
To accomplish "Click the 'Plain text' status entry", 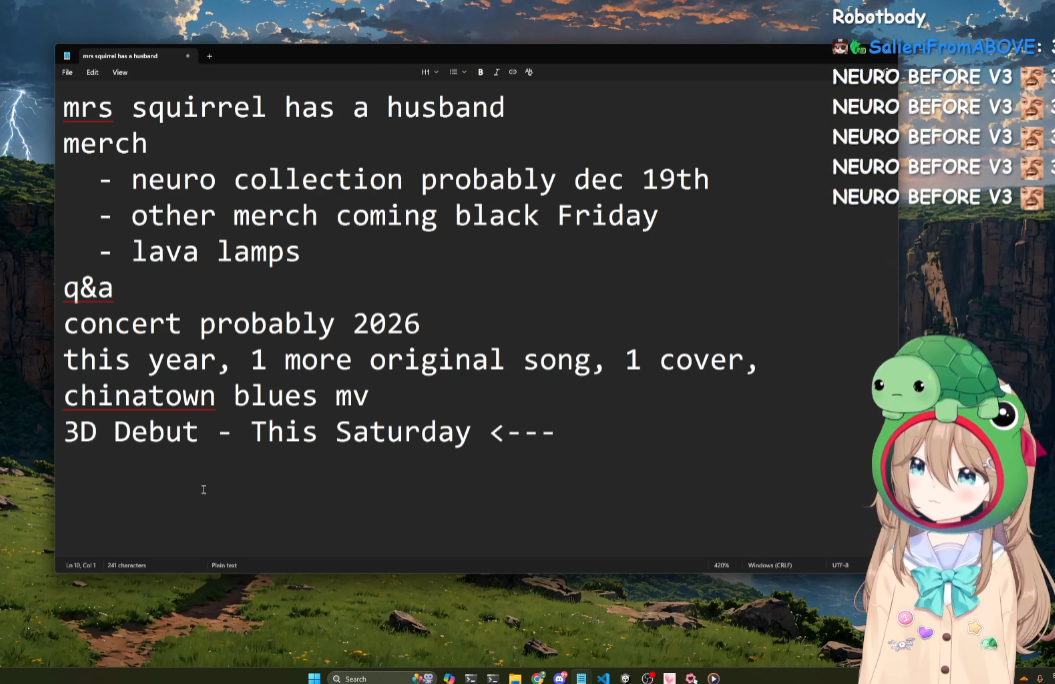I will (x=224, y=566).
